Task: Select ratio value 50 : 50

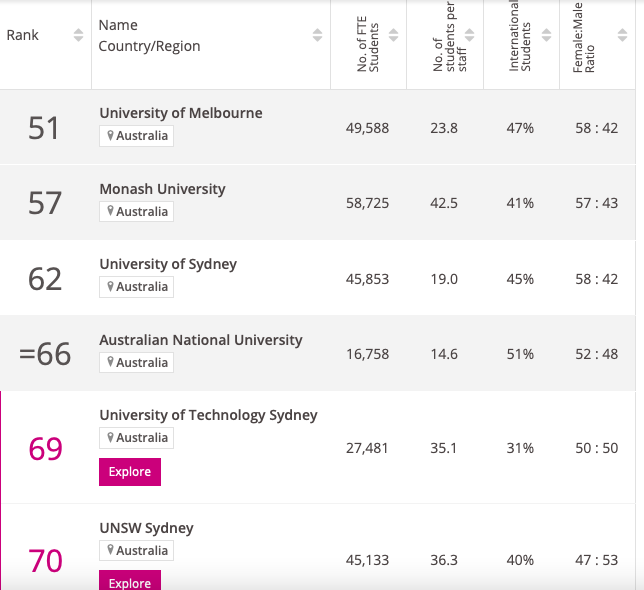Action: (x=597, y=448)
